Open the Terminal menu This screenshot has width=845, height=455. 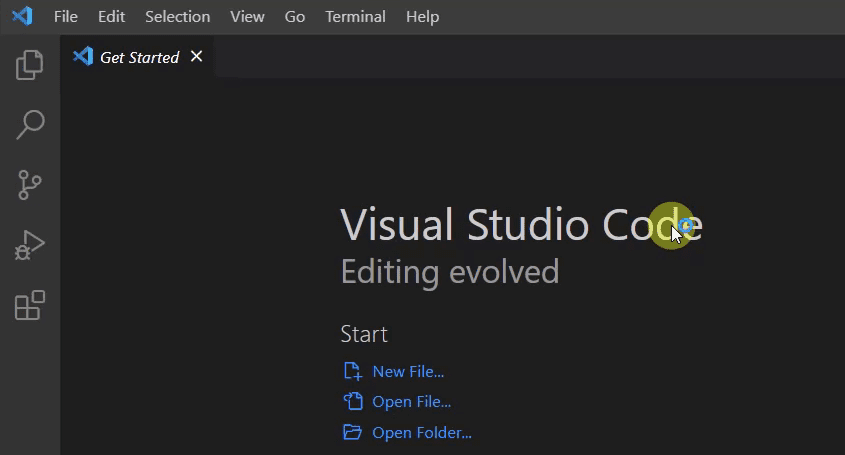355,17
